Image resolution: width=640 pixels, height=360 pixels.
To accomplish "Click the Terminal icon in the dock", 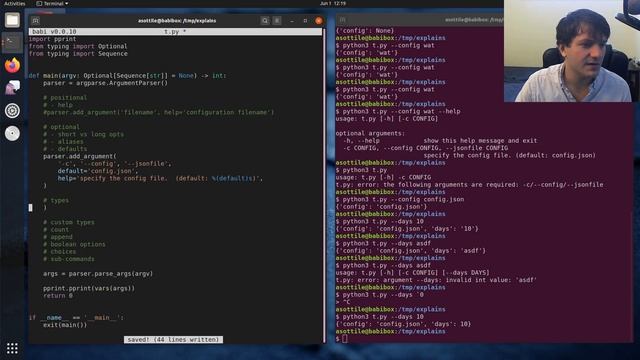I will (x=12, y=42).
